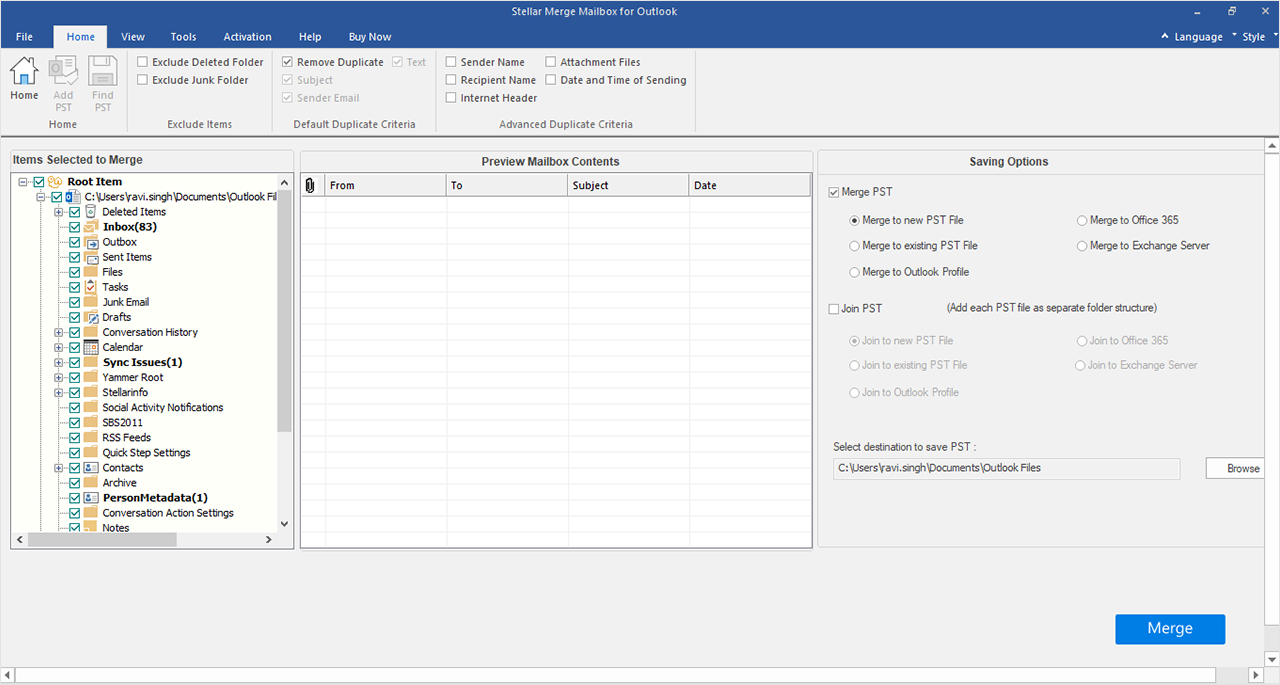The image size is (1280, 685).
Task: Click the destination path text field
Action: (1006, 468)
